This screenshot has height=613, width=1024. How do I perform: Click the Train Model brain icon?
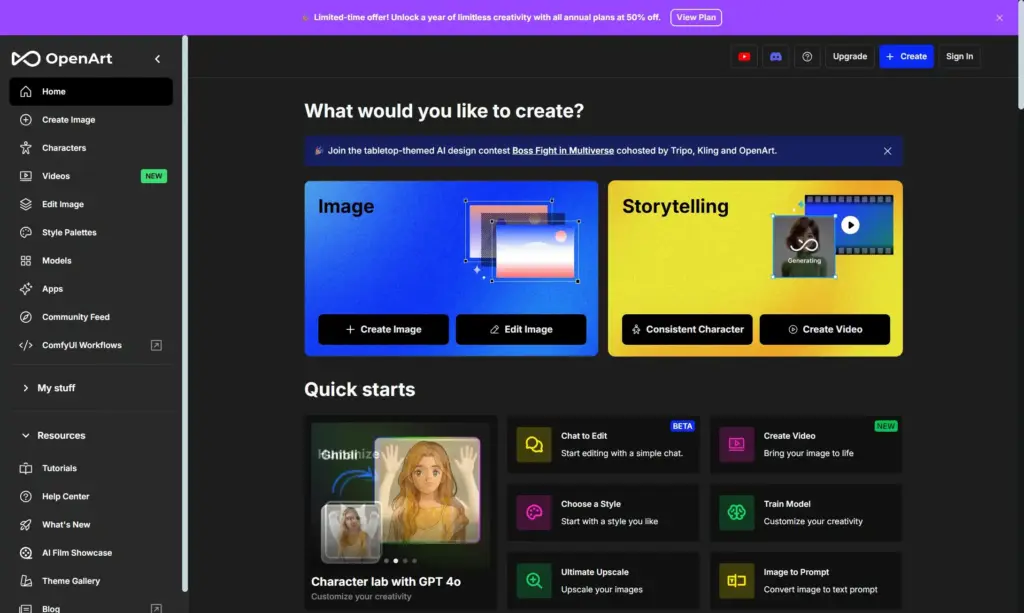[x=736, y=512]
